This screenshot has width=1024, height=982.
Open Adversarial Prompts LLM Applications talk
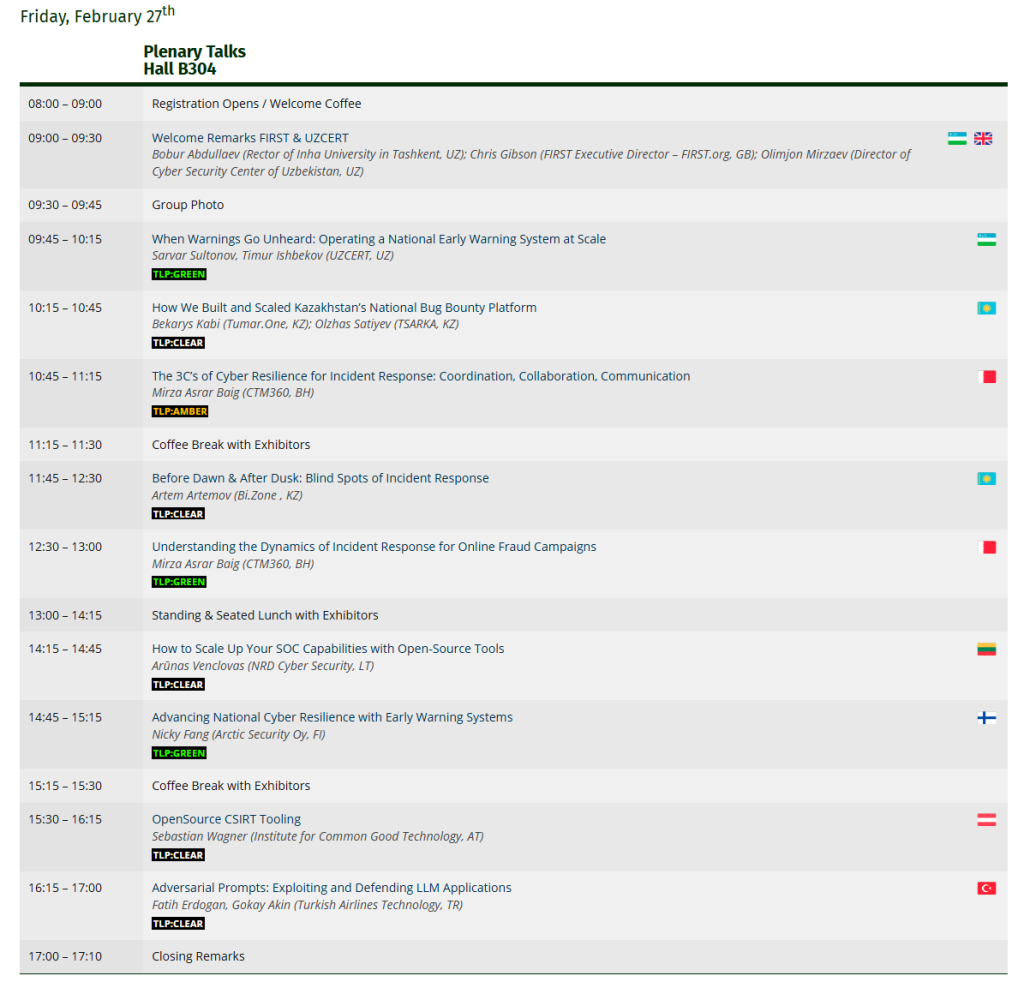pos(331,888)
